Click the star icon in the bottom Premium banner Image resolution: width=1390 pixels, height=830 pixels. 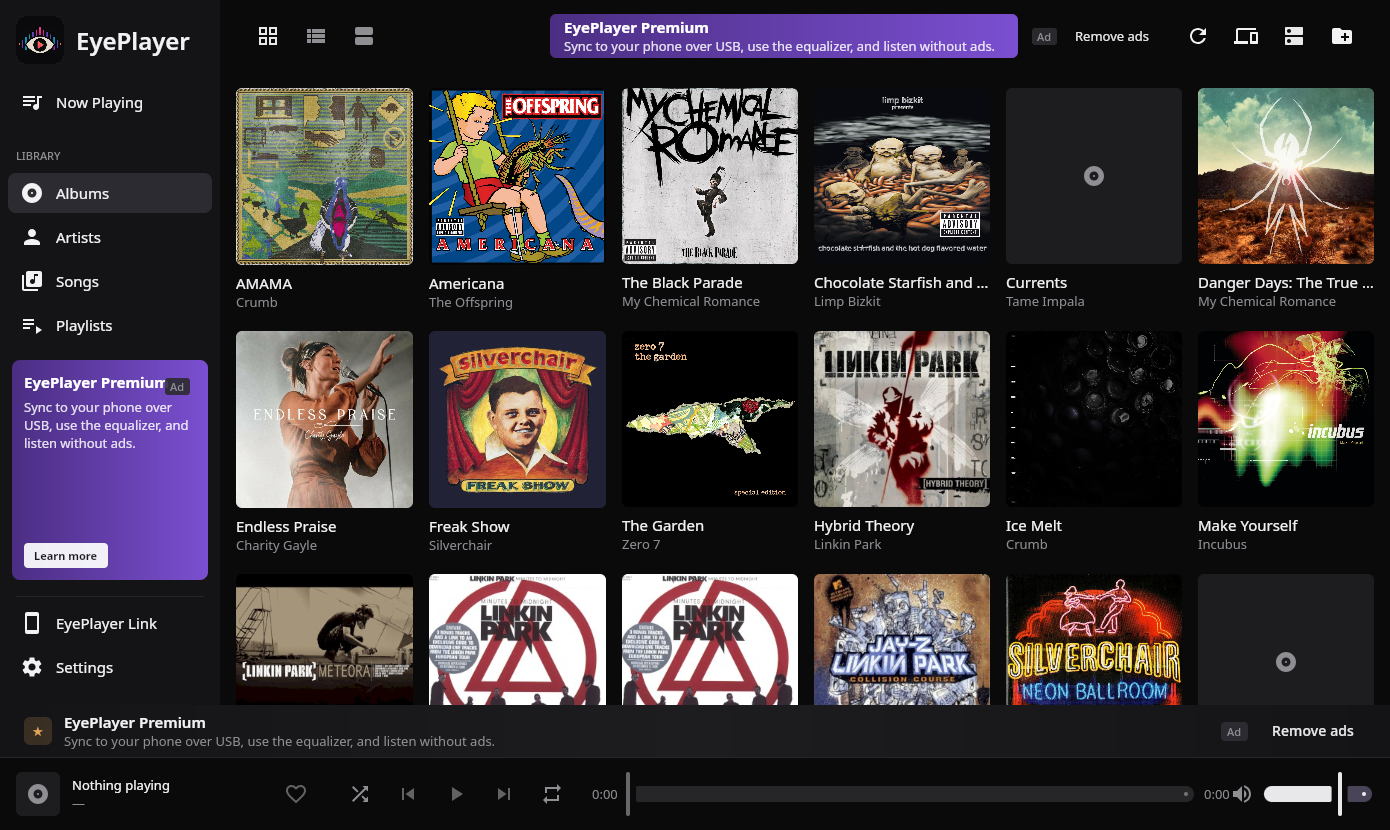38,731
